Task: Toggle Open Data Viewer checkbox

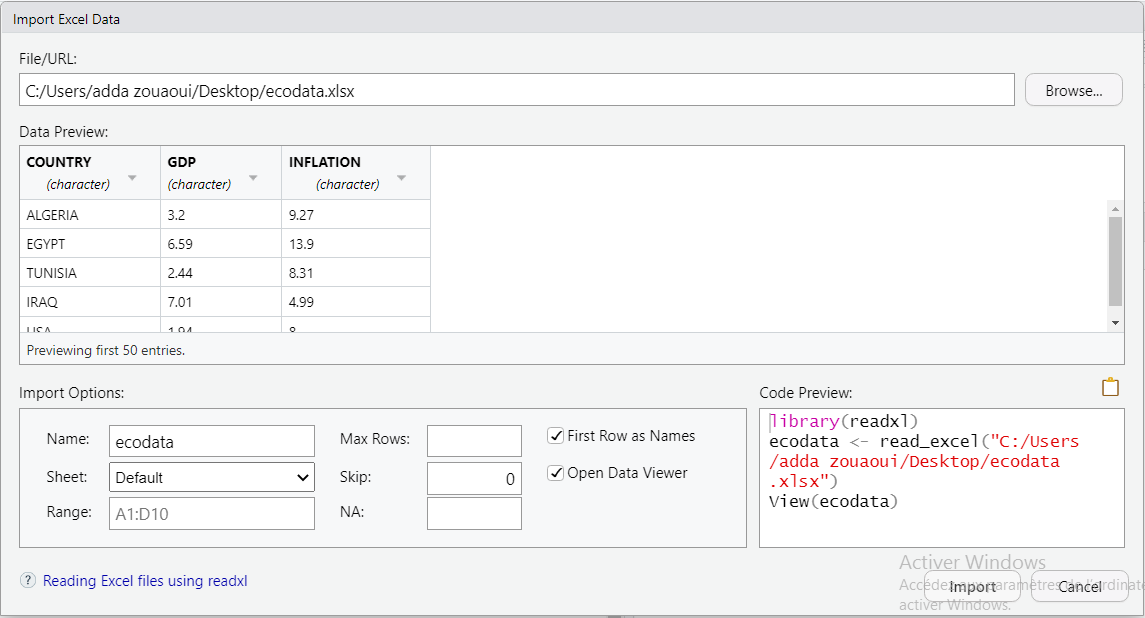Action: coord(556,473)
